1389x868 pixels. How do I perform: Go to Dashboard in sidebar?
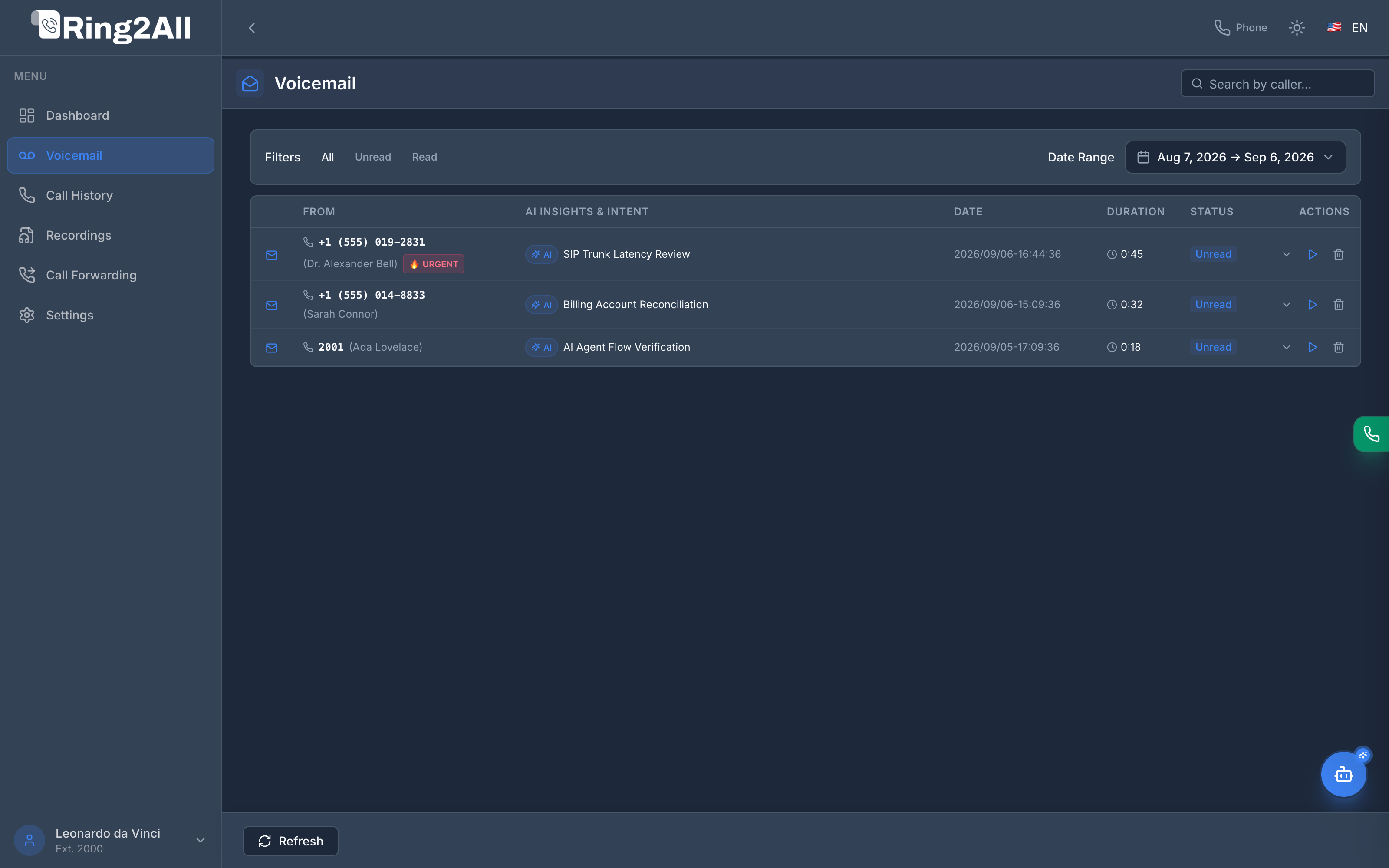pos(111,115)
